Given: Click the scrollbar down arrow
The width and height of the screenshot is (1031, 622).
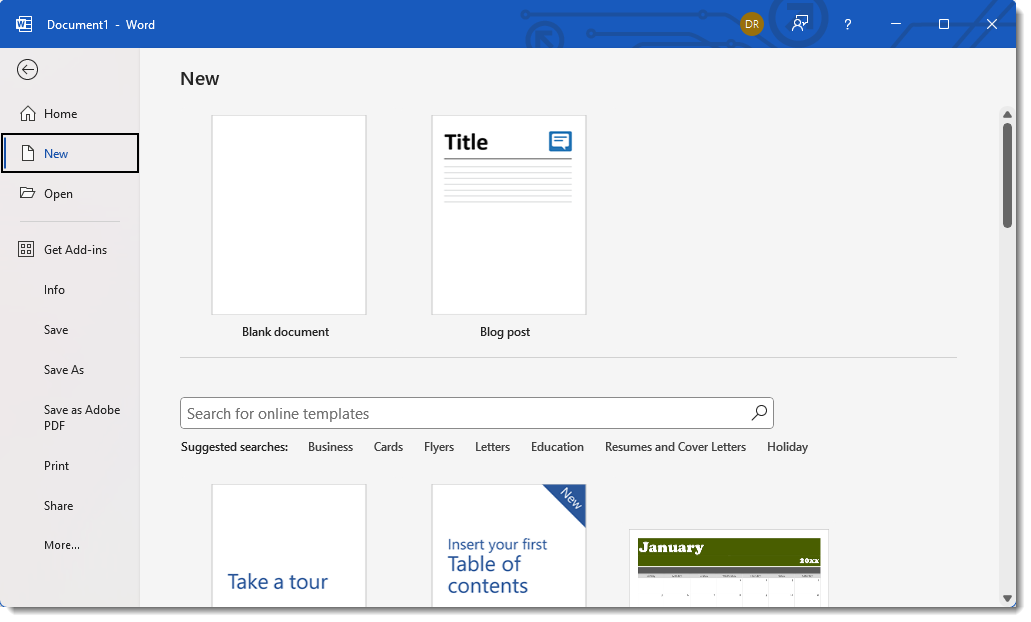Looking at the screenshot, I should coord(1007,598).
